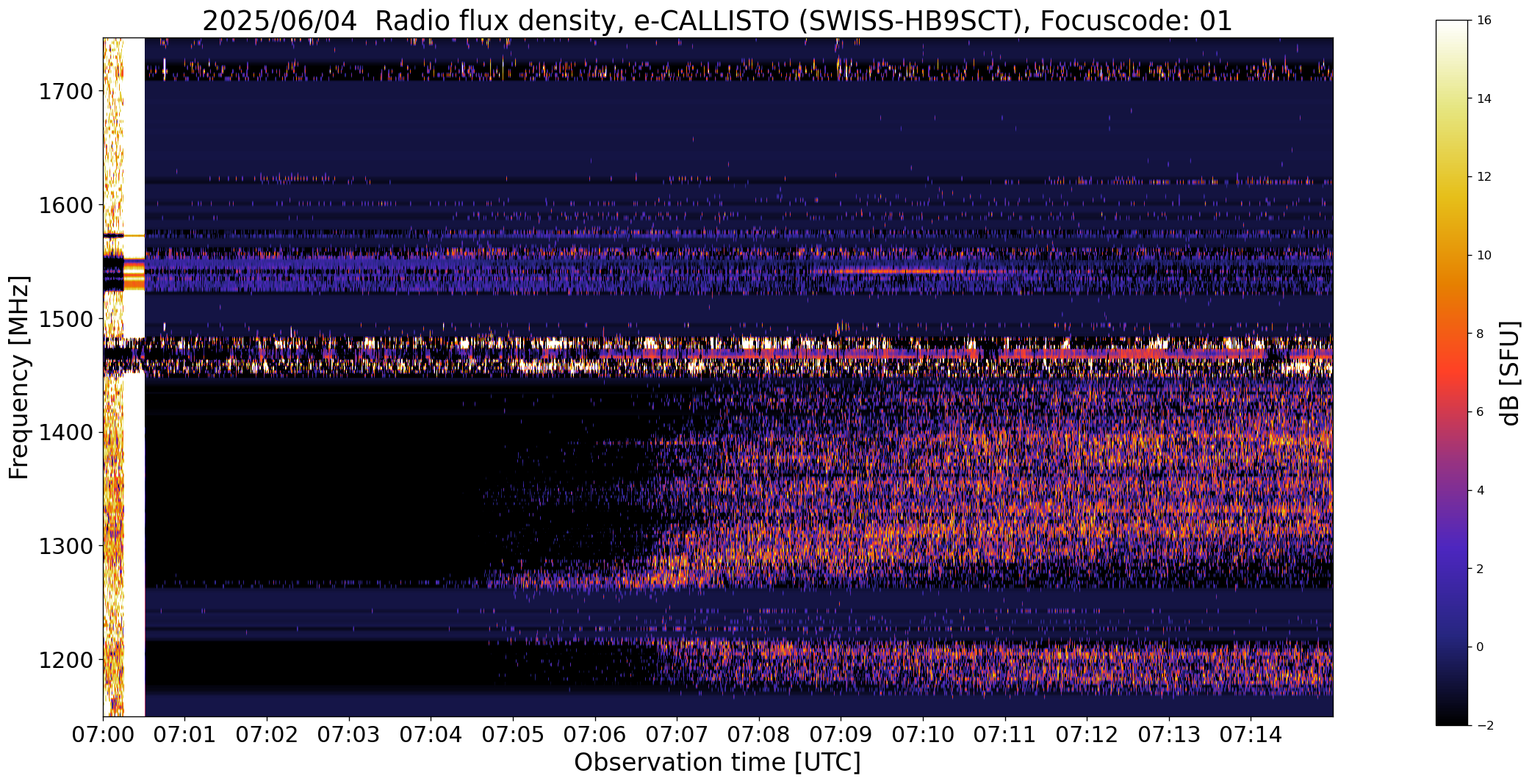Click the 'Frequency [MHz]' y-axis label
Screen dimensions: 1532x784
tap(19, 377)
